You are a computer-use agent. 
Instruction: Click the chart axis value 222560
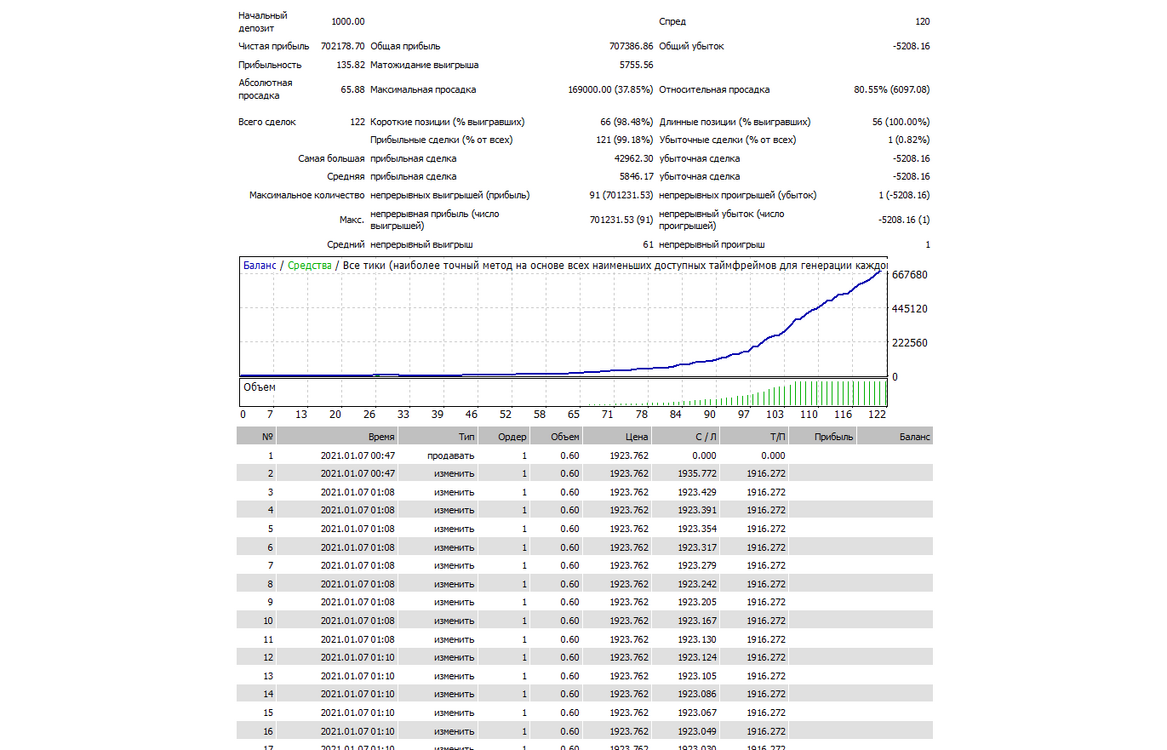coord(909,343)
